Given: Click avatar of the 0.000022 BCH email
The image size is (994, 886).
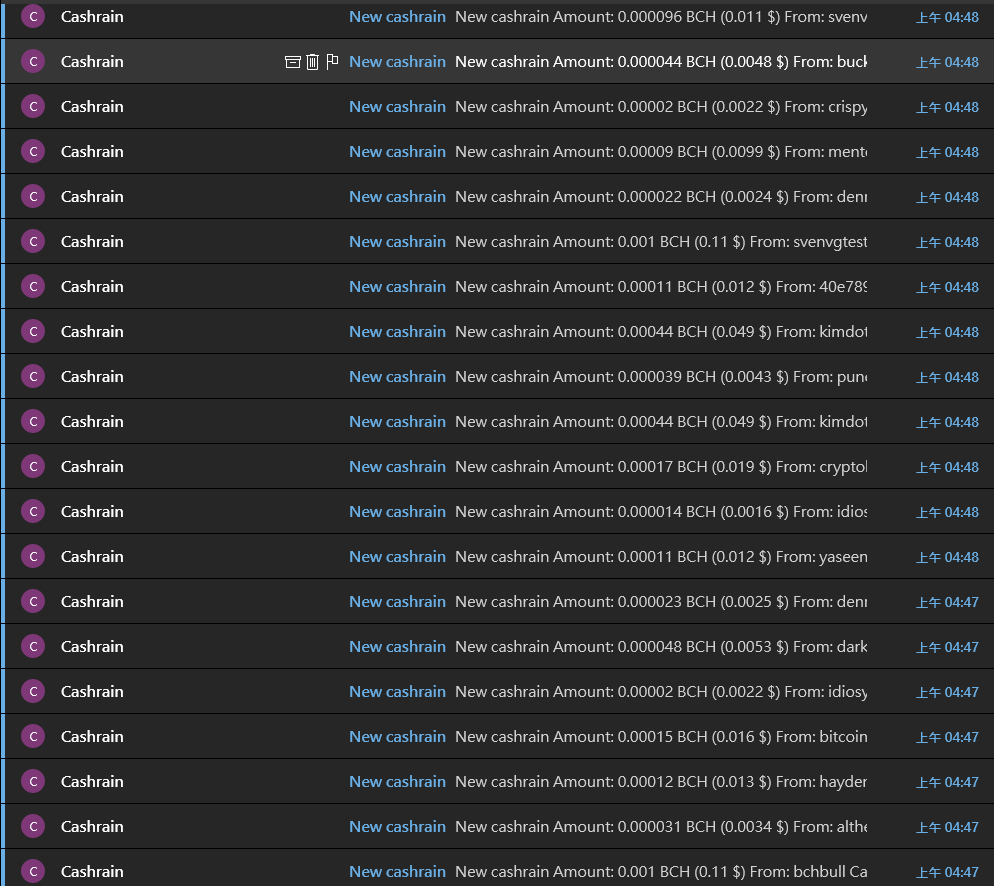Looking at the screenshot, I should click(33, 196).
